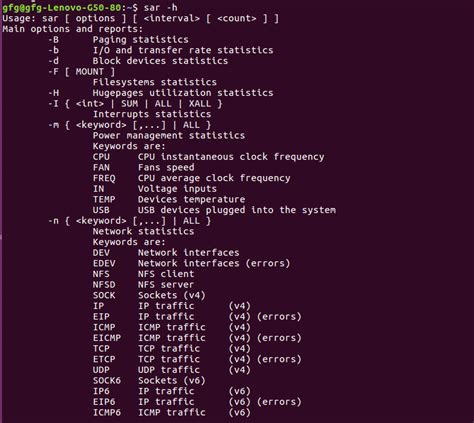Click 'USB devices plugged into the system'
This screenshot has width=474, height=423.
point(237,210)
